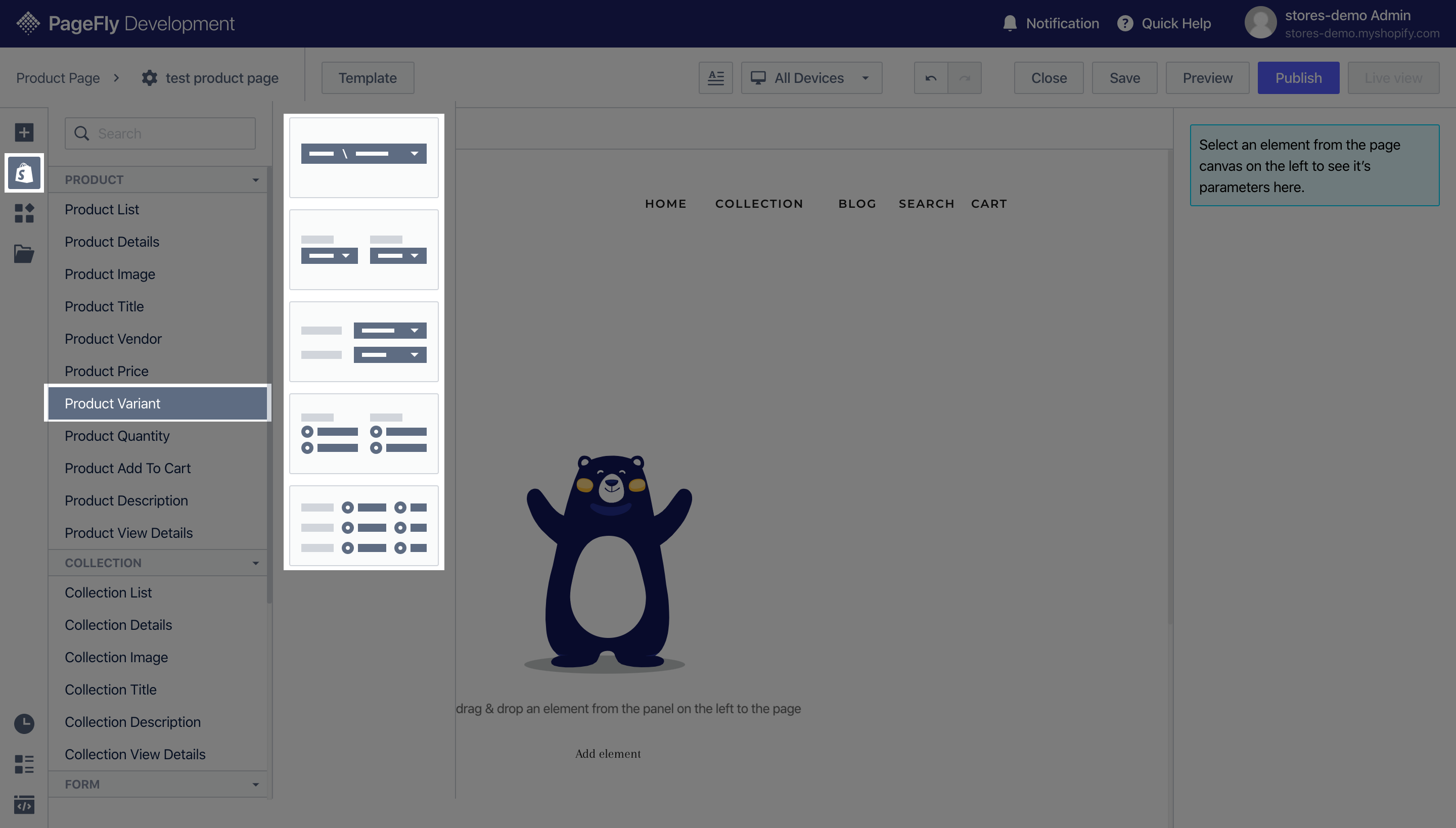This screenshot has height=828, width=1456.
Task: Click the search magnifier icon
Action: [x=81, y=133]
